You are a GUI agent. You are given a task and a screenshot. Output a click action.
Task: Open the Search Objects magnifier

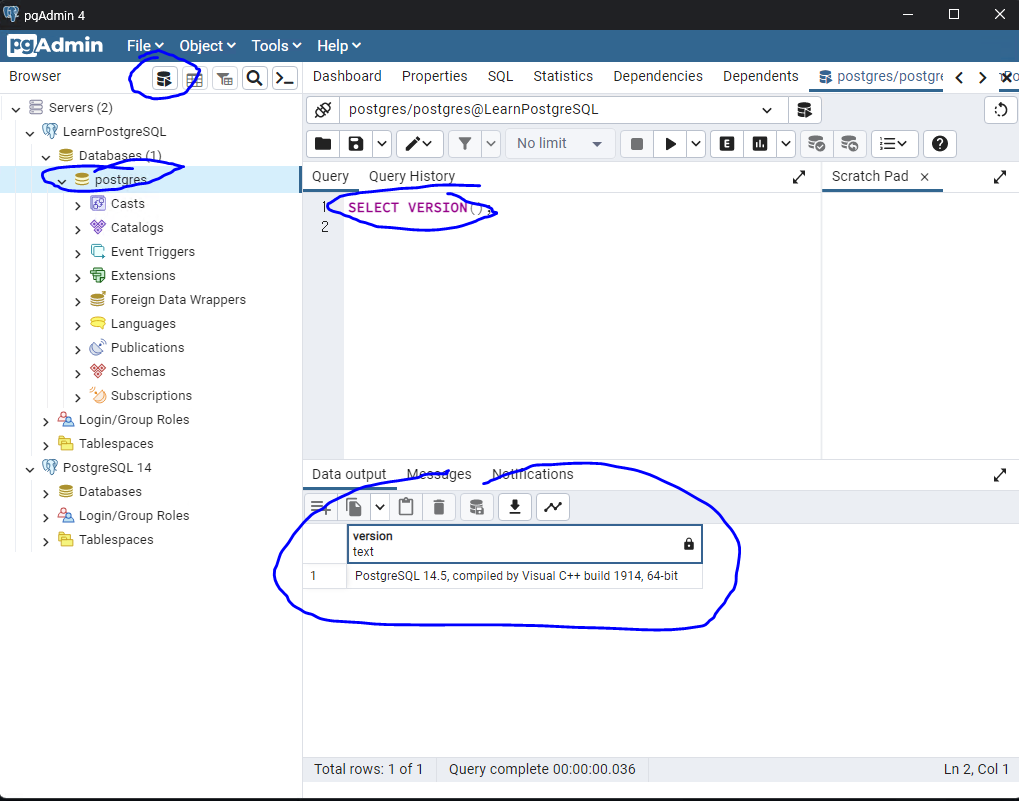(x=255, y=79)
